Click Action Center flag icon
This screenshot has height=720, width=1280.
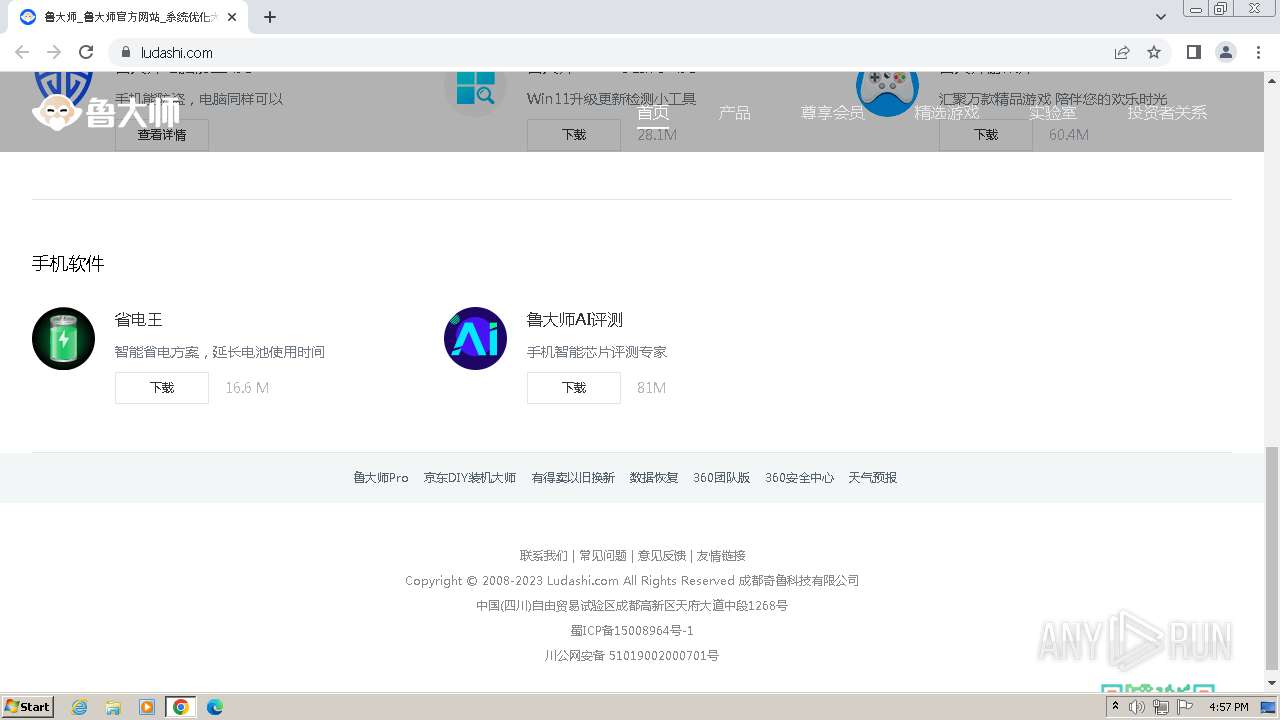[x=1184, y=707]
